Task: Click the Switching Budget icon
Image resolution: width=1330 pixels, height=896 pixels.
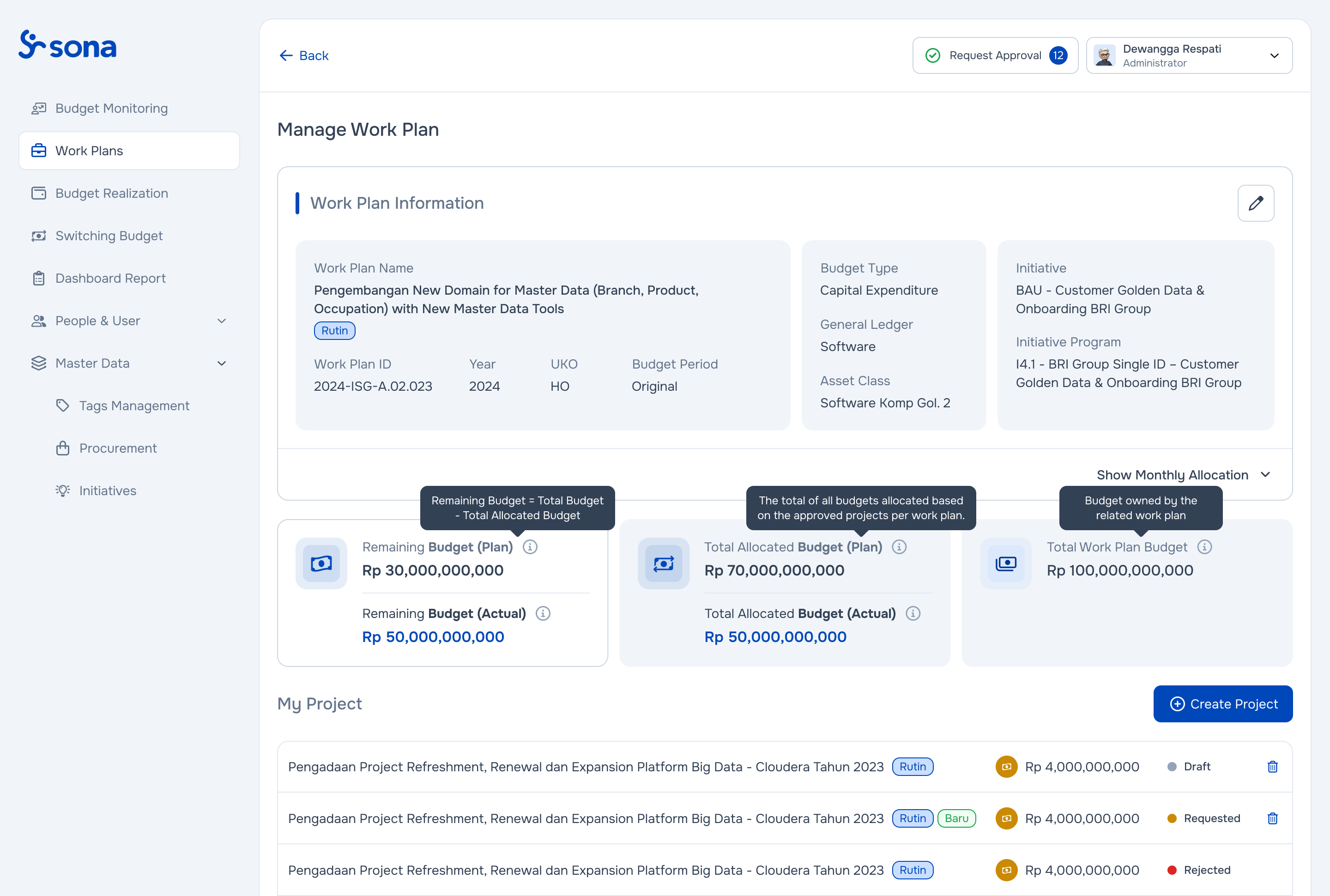Action: tap(39, 236)
